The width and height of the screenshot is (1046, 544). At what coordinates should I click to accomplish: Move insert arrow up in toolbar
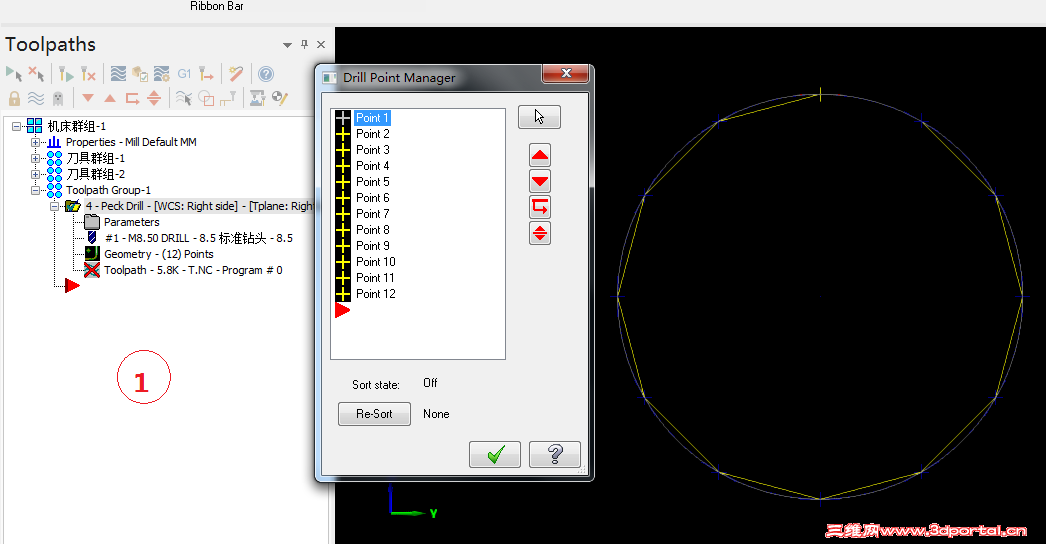click(x=110, y=98)
